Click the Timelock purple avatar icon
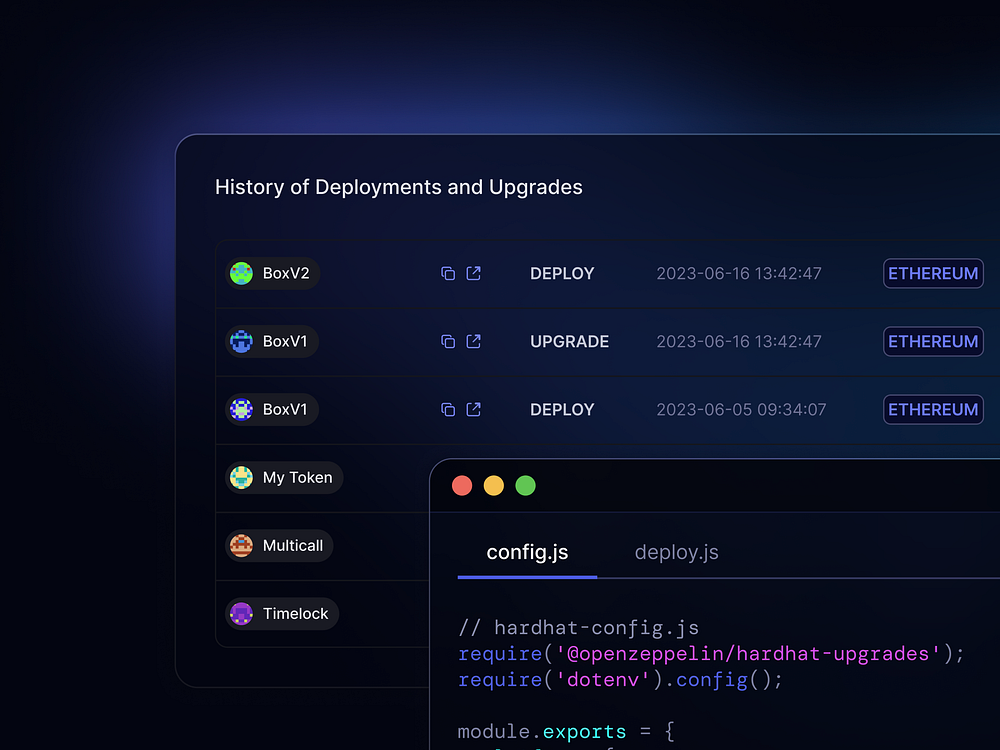 tap(241, 614)
